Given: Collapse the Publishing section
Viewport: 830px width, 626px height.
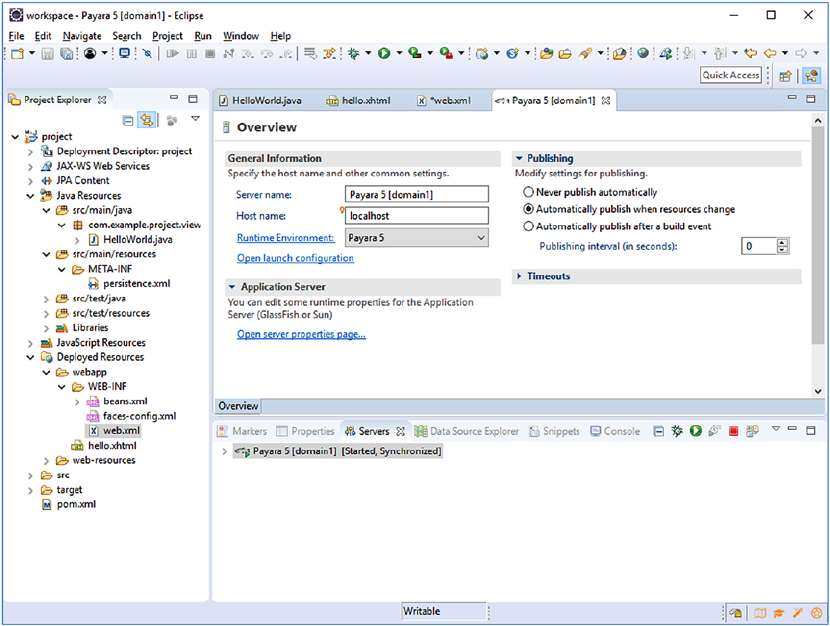Looking at the screenshot, I should pyautogui.click(x=519, y=158).
